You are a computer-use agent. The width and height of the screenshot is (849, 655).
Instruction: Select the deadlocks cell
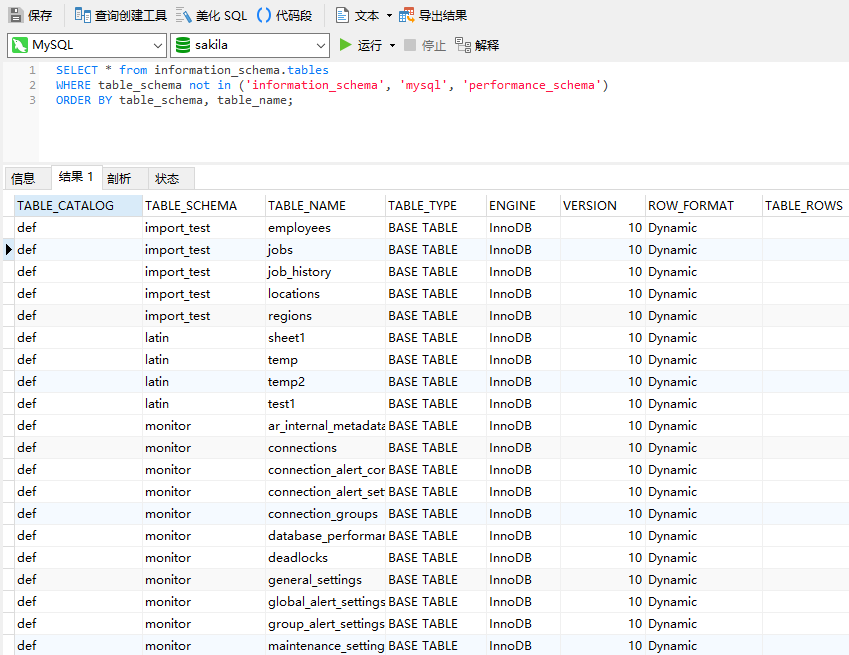pyautogui.click(x=325, y=558)
